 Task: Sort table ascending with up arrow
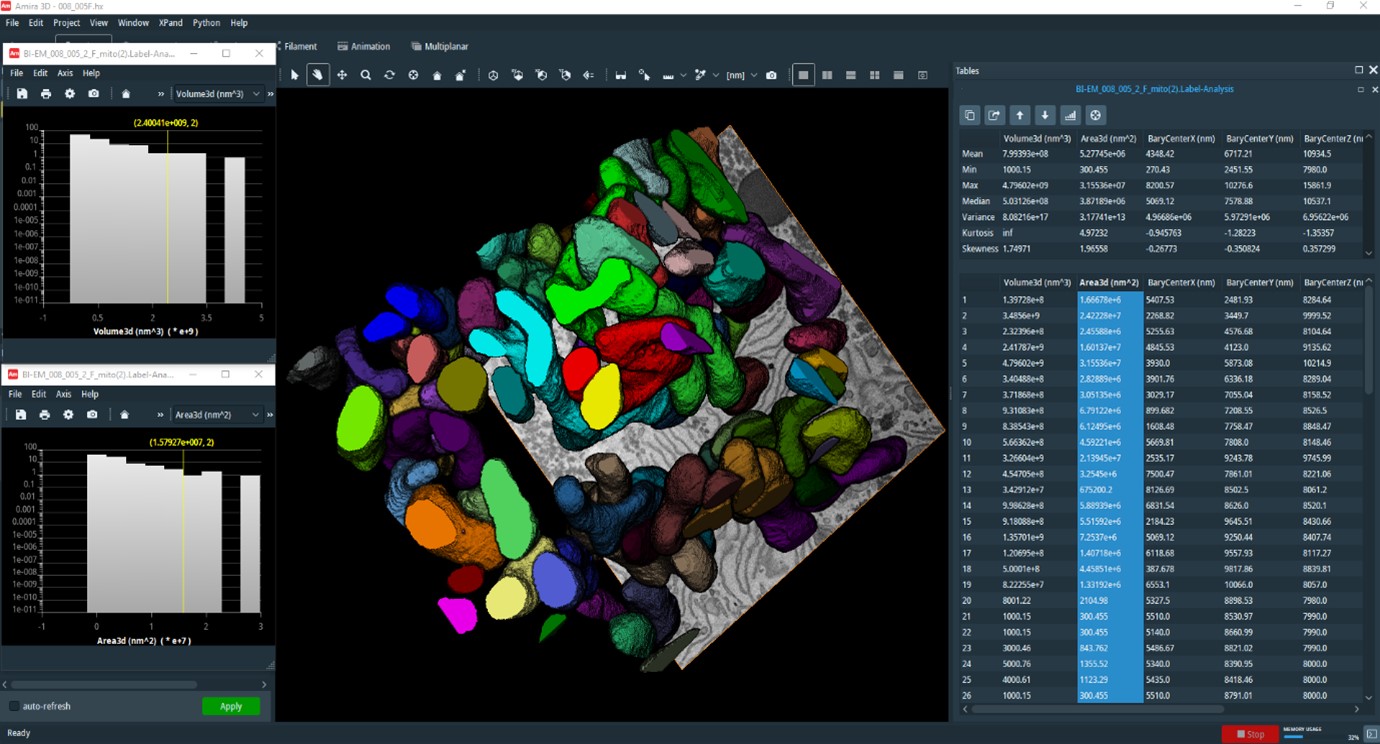tap(1019, 115)
